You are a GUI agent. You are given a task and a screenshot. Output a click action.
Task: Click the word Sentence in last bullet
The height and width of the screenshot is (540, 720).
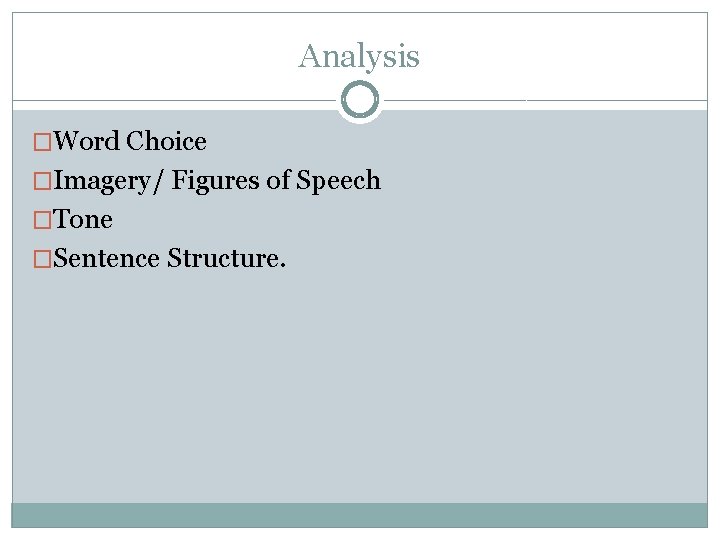107,259
